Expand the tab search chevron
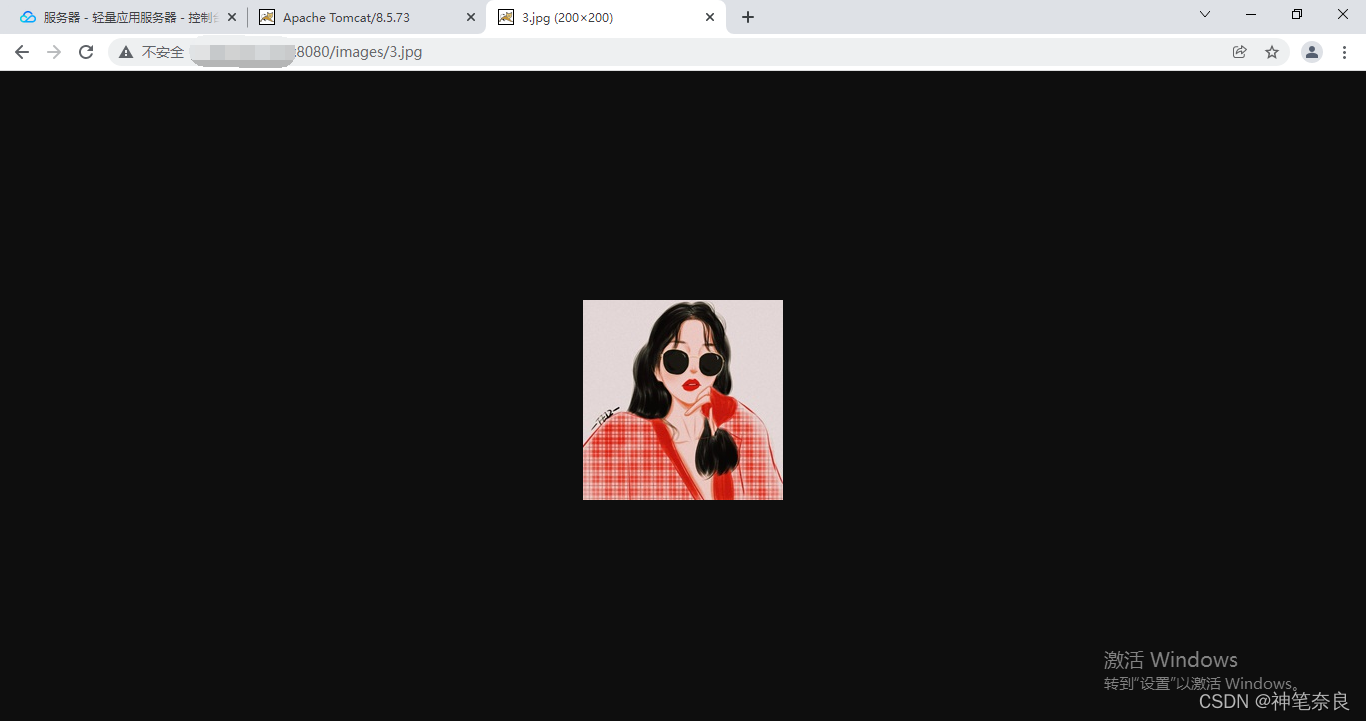1366x721 pixels. click(x=1205, y=14)
